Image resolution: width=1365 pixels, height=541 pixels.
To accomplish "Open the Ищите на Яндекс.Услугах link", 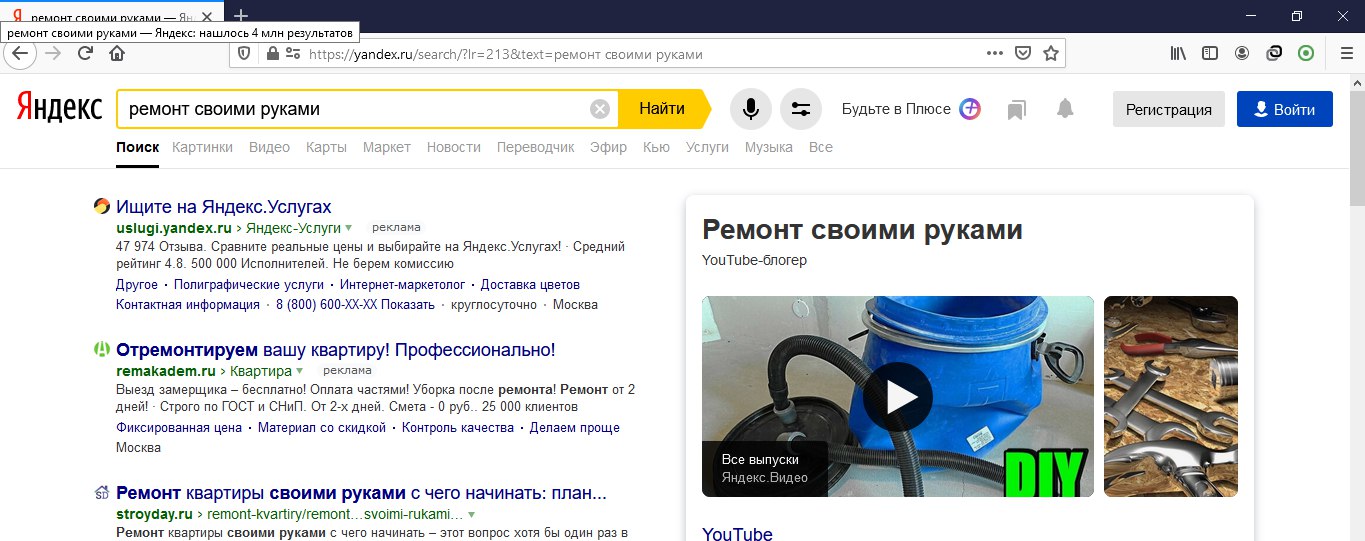I will (x=224, y=207).
